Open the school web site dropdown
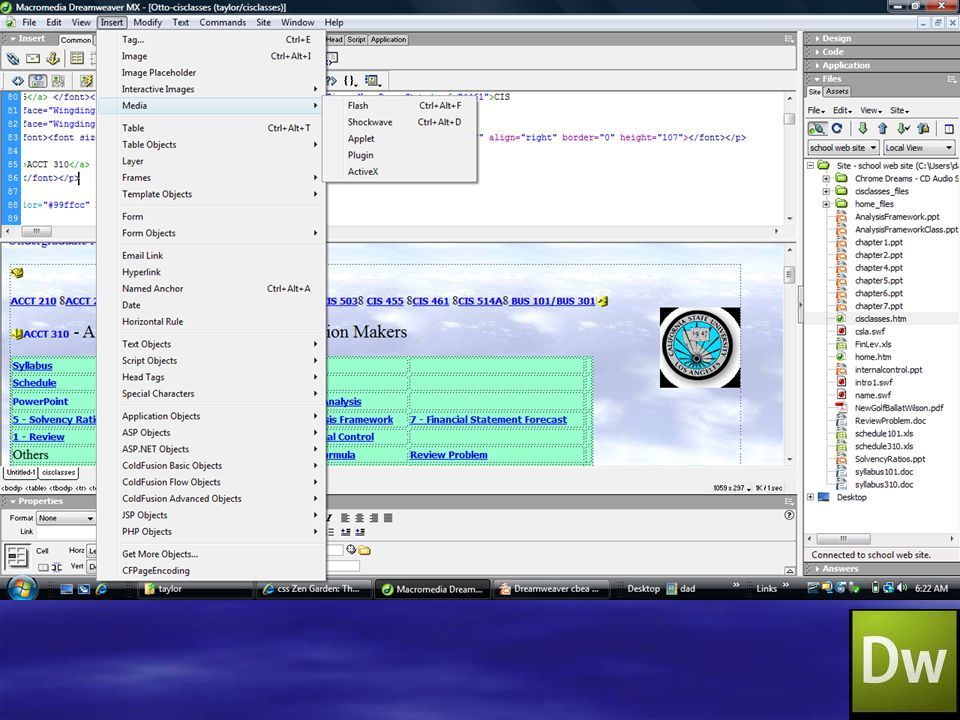The height and width of the screenshot is (720, 960). (843, 148)
